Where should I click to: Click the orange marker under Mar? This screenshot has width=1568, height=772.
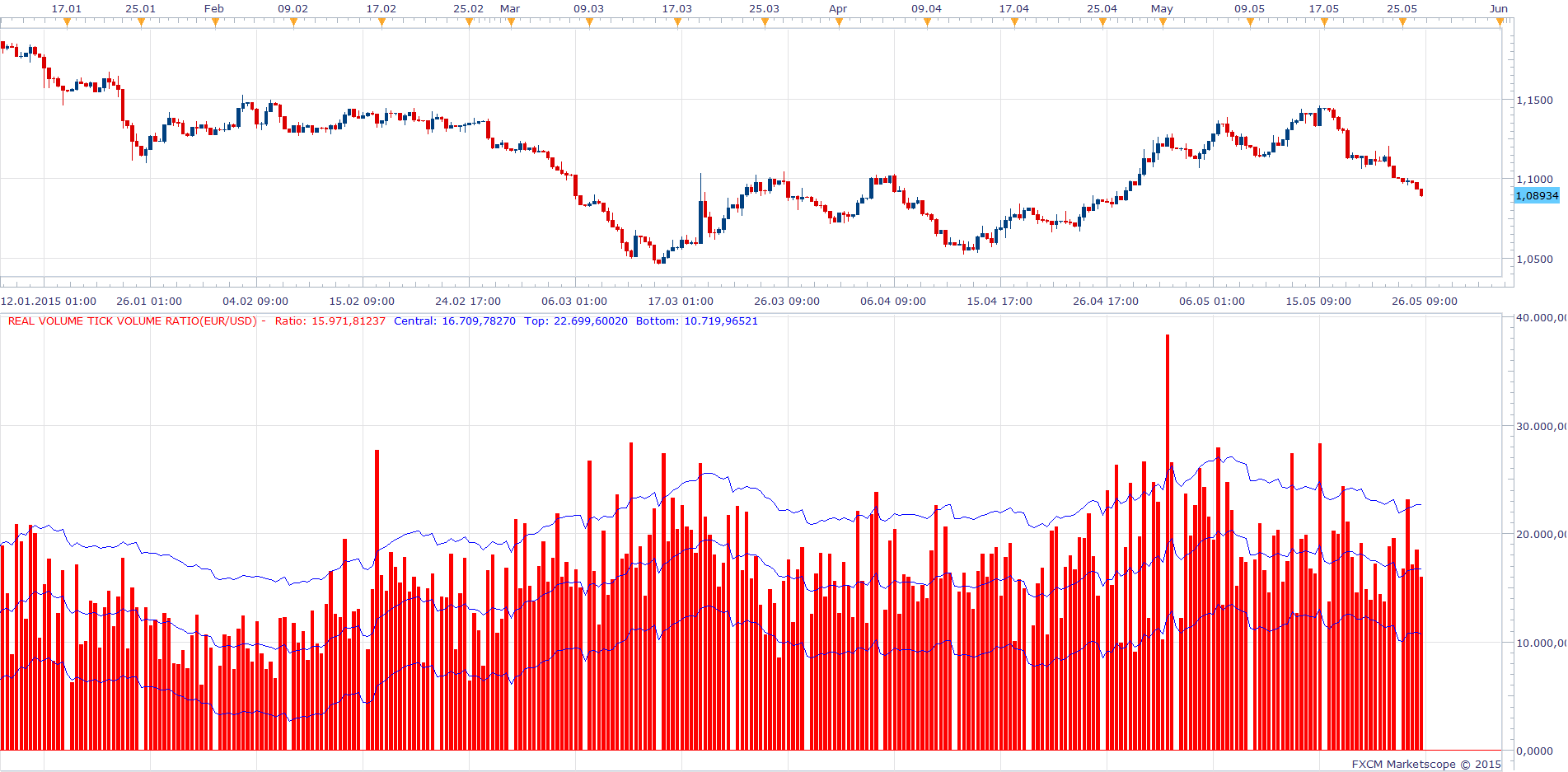[x=511, y=22]
